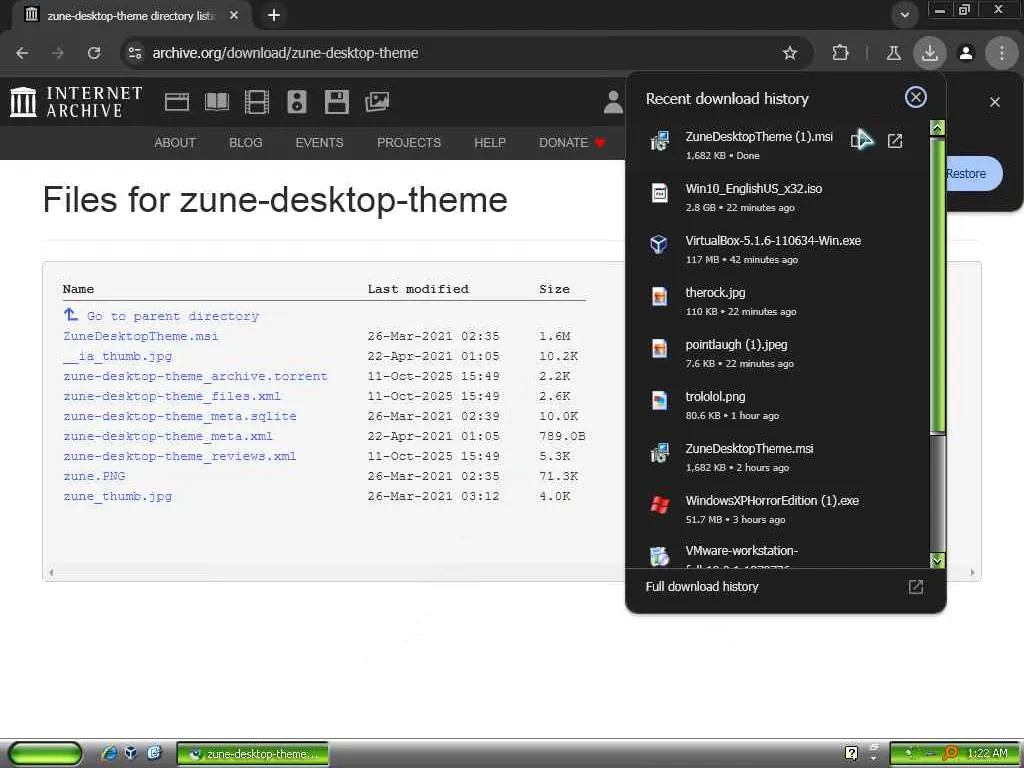Screen dimensions: 1024x768
Task: Open the zune_thumb.jpg file link
Action: click(x=118, y=496)
